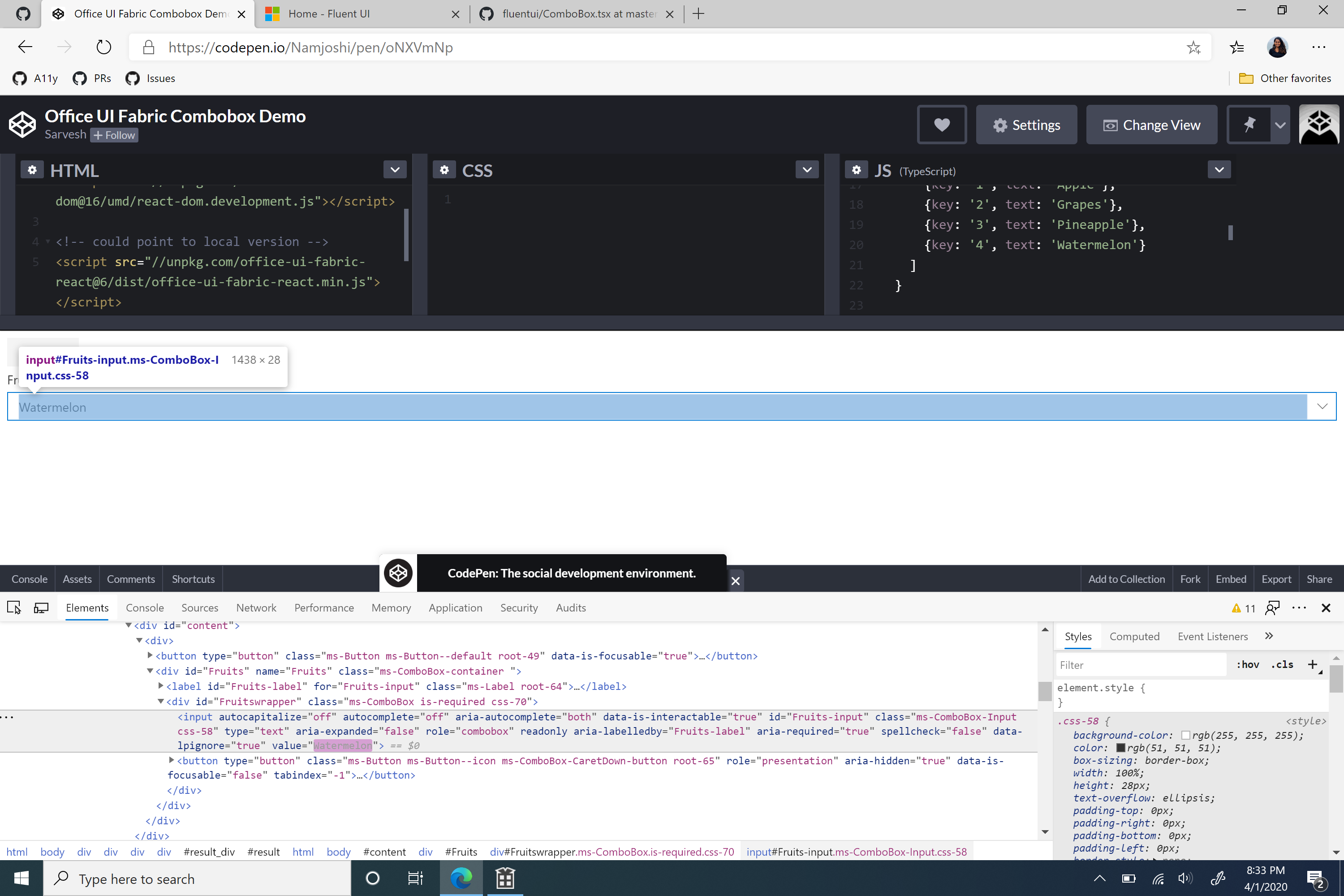The image size is (1344, 896).
Task: Toggle the .cls class editor
Action: pos(1282,664)
